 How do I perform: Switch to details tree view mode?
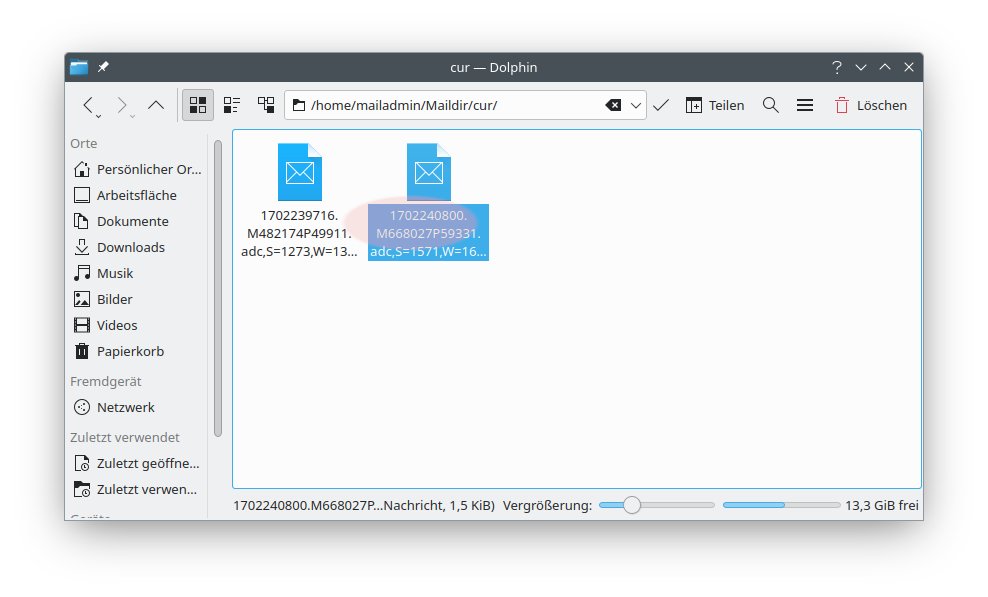click(x=266, y=105)
